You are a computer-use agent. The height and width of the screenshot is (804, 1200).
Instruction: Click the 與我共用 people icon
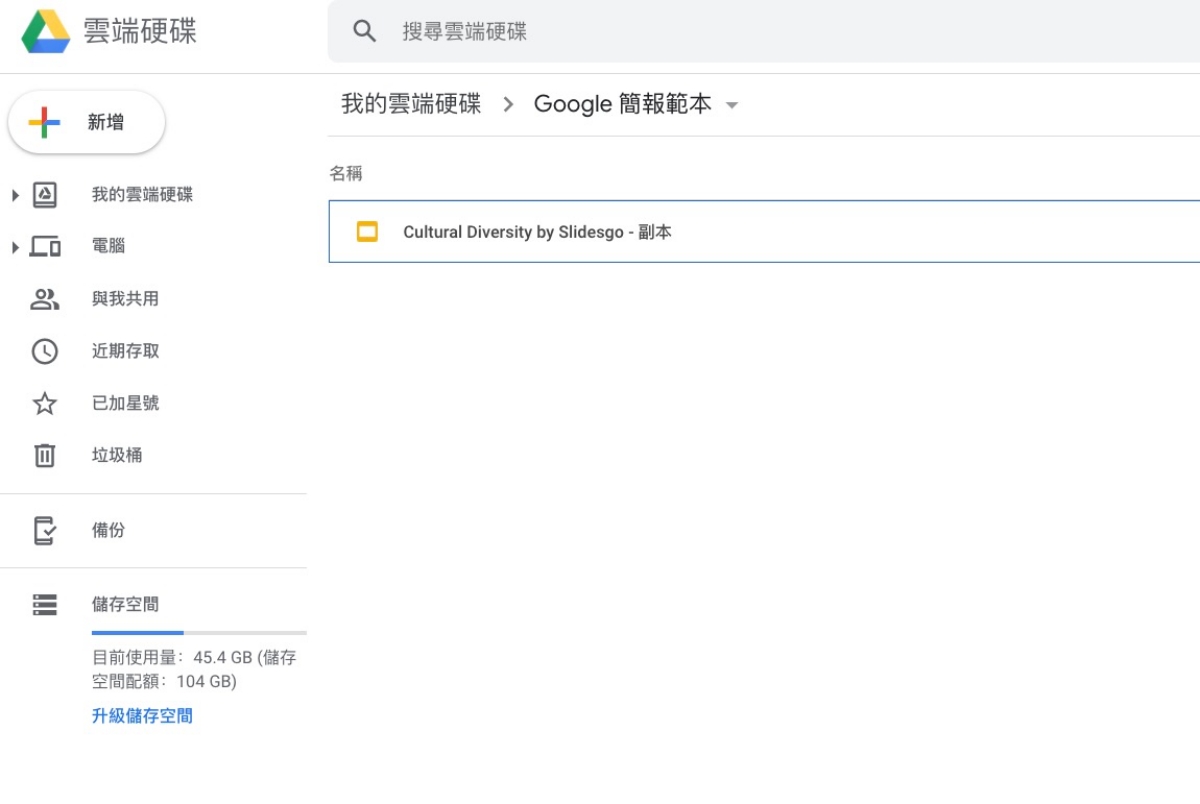pyautogui.click(x=45, y=299)
